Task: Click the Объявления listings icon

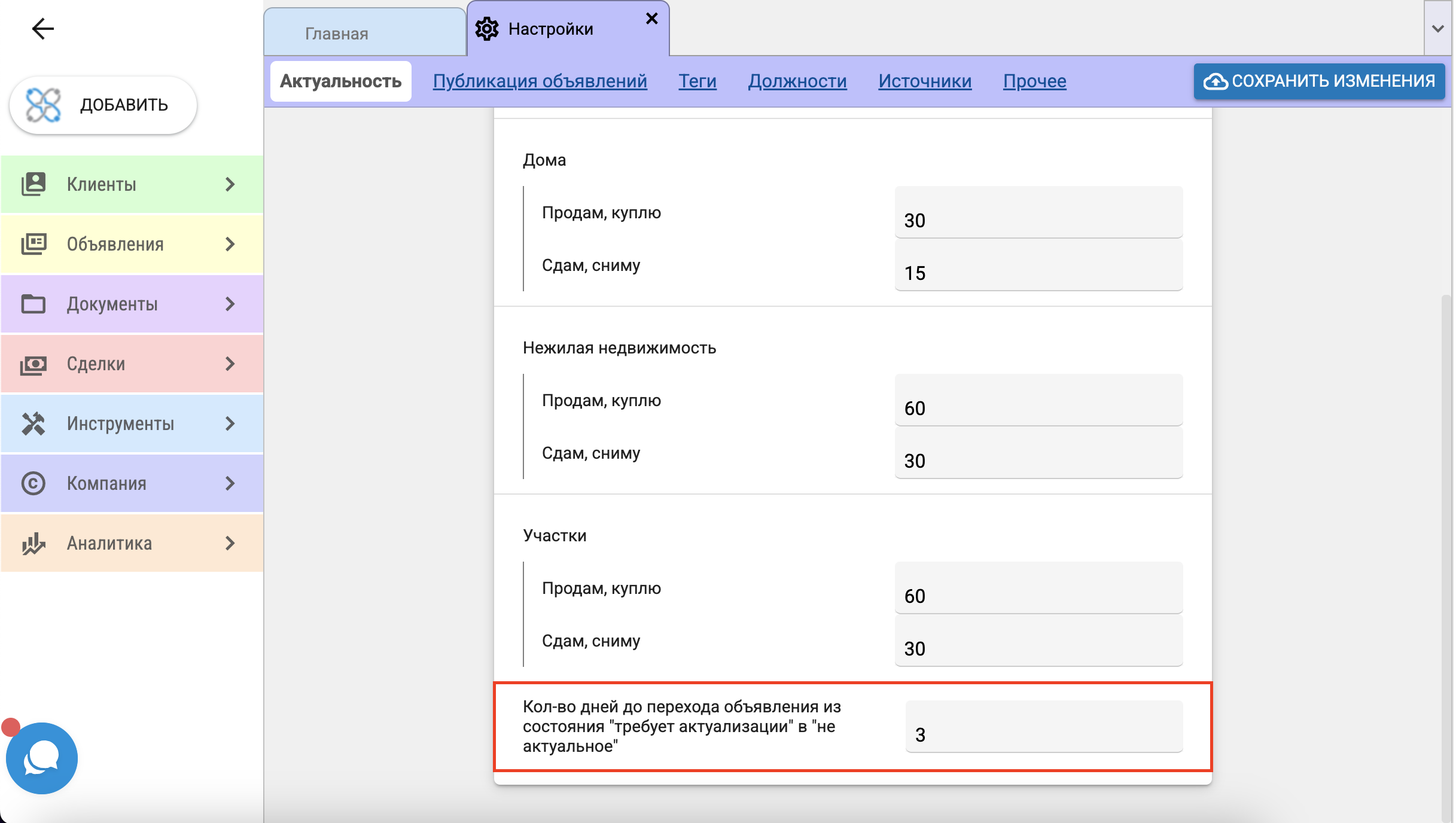Action: [x=33, y=244]
